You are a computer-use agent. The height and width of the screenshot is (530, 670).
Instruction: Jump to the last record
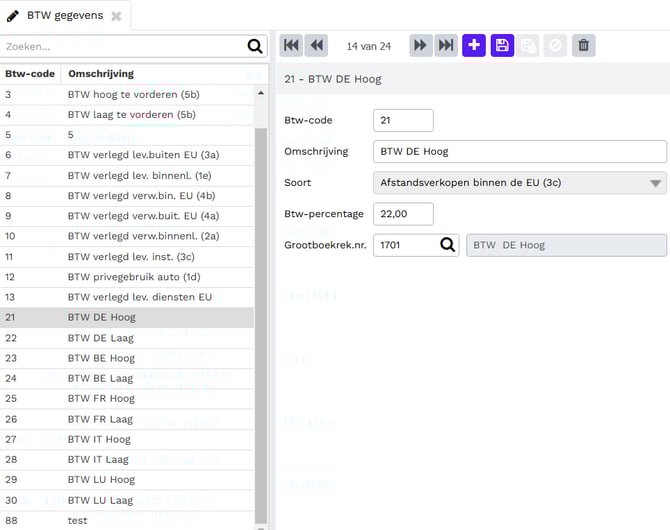click(x=446, y=45)
